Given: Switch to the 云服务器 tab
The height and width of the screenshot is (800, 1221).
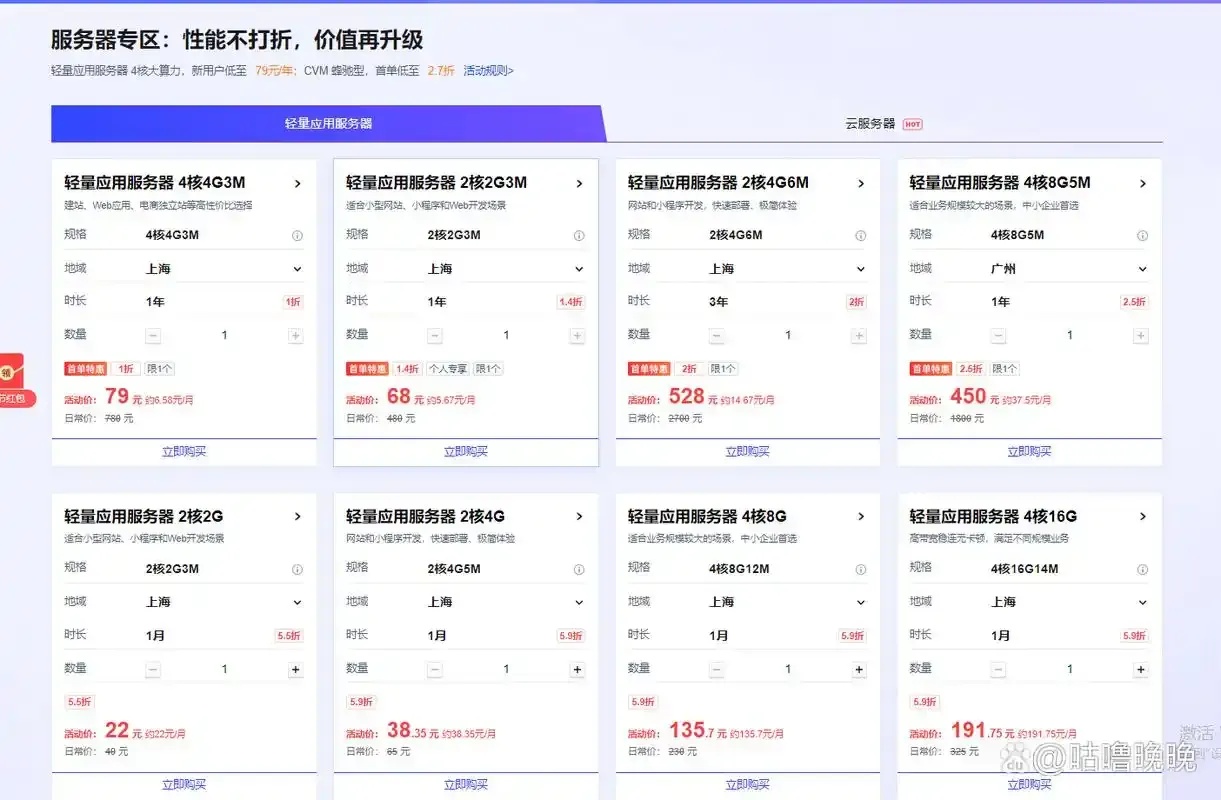Looking at the screenshot, I should tap(883, 124).
